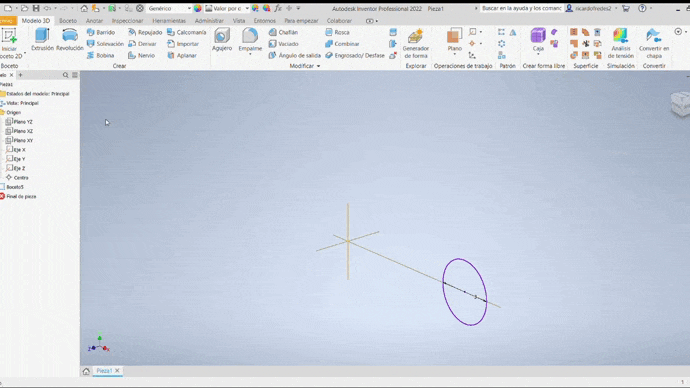690x388 pixels.
Task: Open the ricardofredes2 account dropdown
Action: coord(616,8)
